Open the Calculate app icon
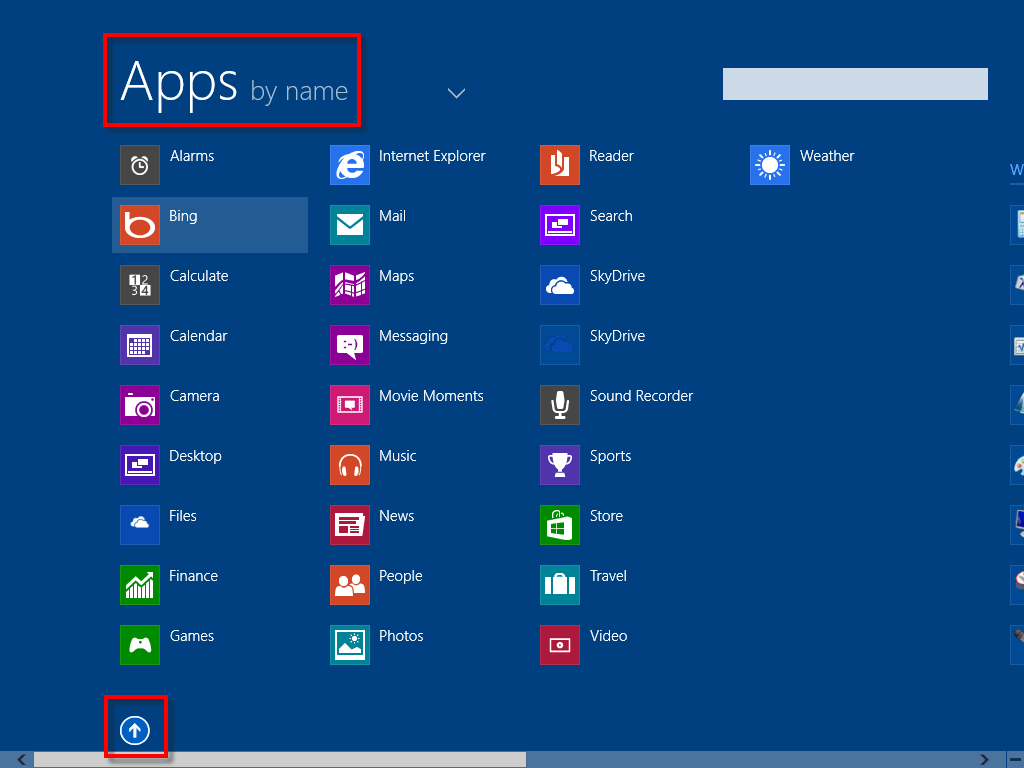 (140, 285)
